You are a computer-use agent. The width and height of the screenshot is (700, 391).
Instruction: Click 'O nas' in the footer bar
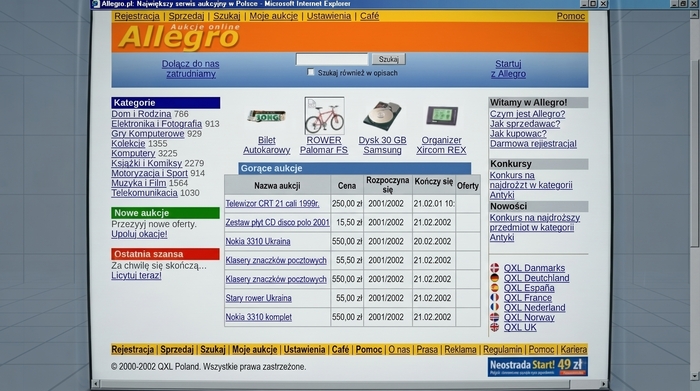pos(399,349)
